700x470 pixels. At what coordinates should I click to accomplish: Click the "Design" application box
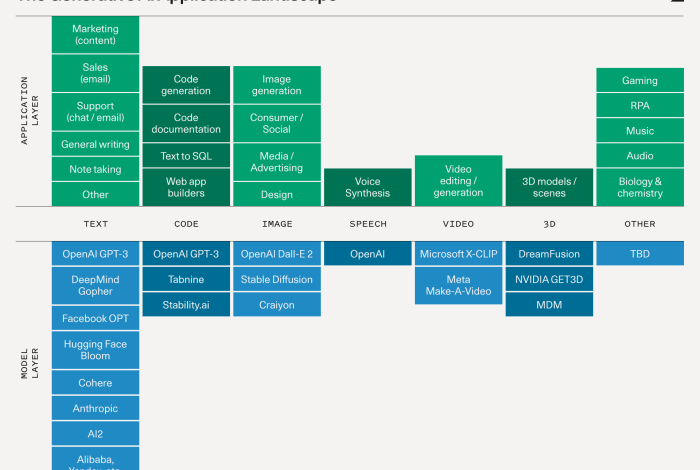[277, 194]
